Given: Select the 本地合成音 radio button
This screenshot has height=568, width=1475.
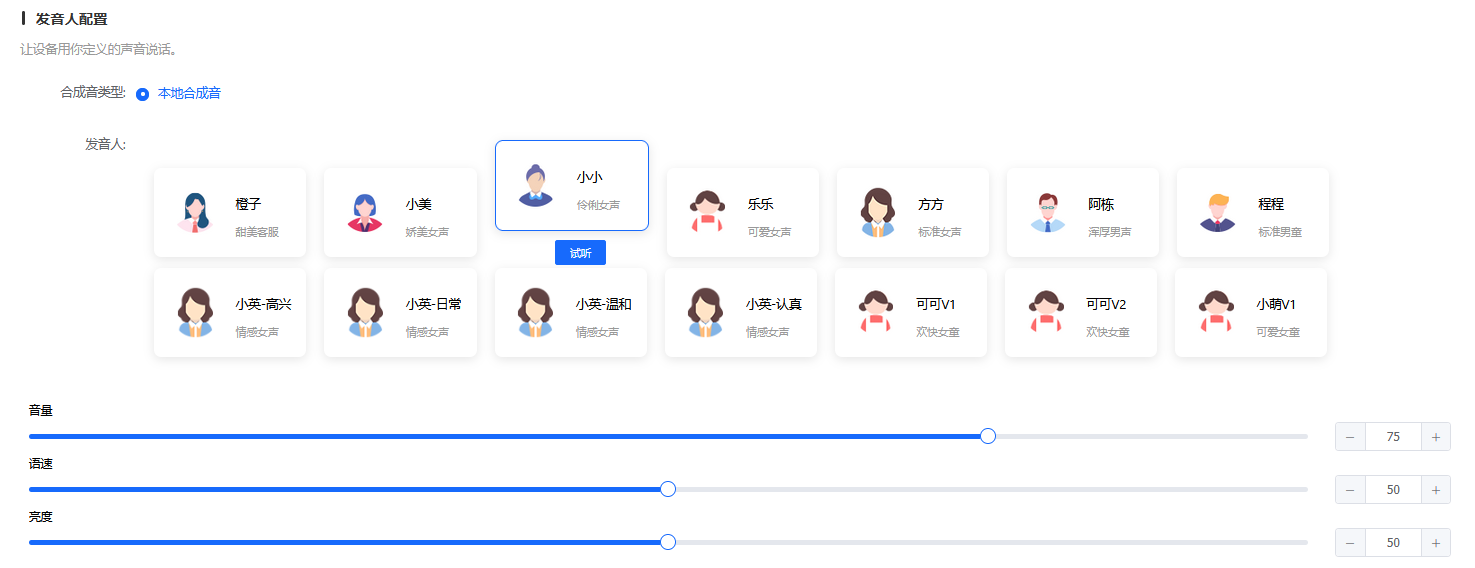Looking at the screenshot, I should [x=143, y=94].
